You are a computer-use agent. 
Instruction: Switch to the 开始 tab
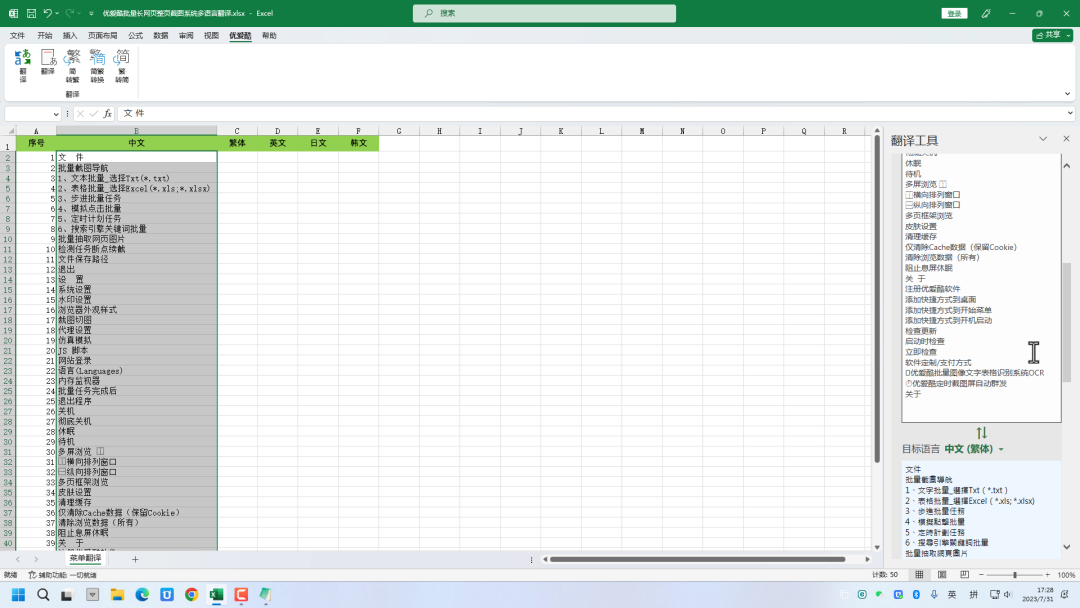coord(45,35)
